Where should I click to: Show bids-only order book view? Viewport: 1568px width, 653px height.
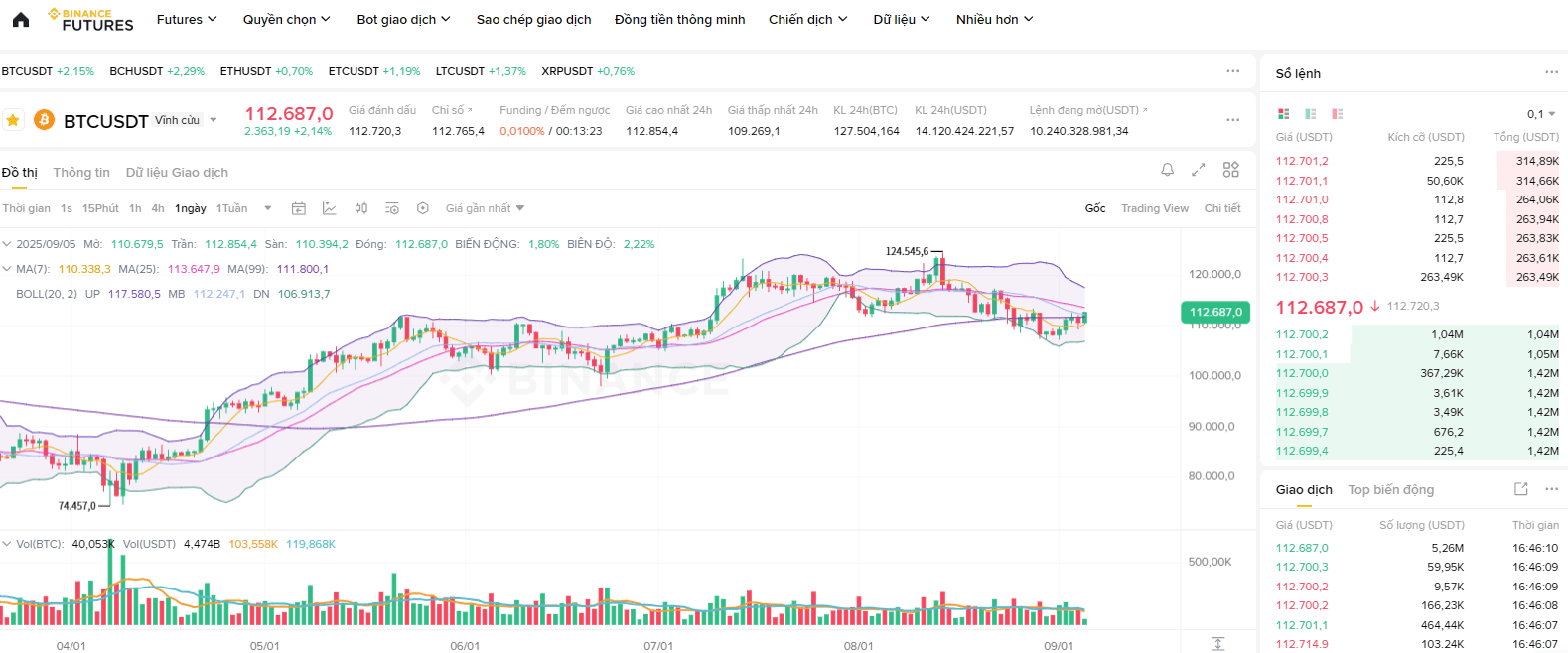1311,114
